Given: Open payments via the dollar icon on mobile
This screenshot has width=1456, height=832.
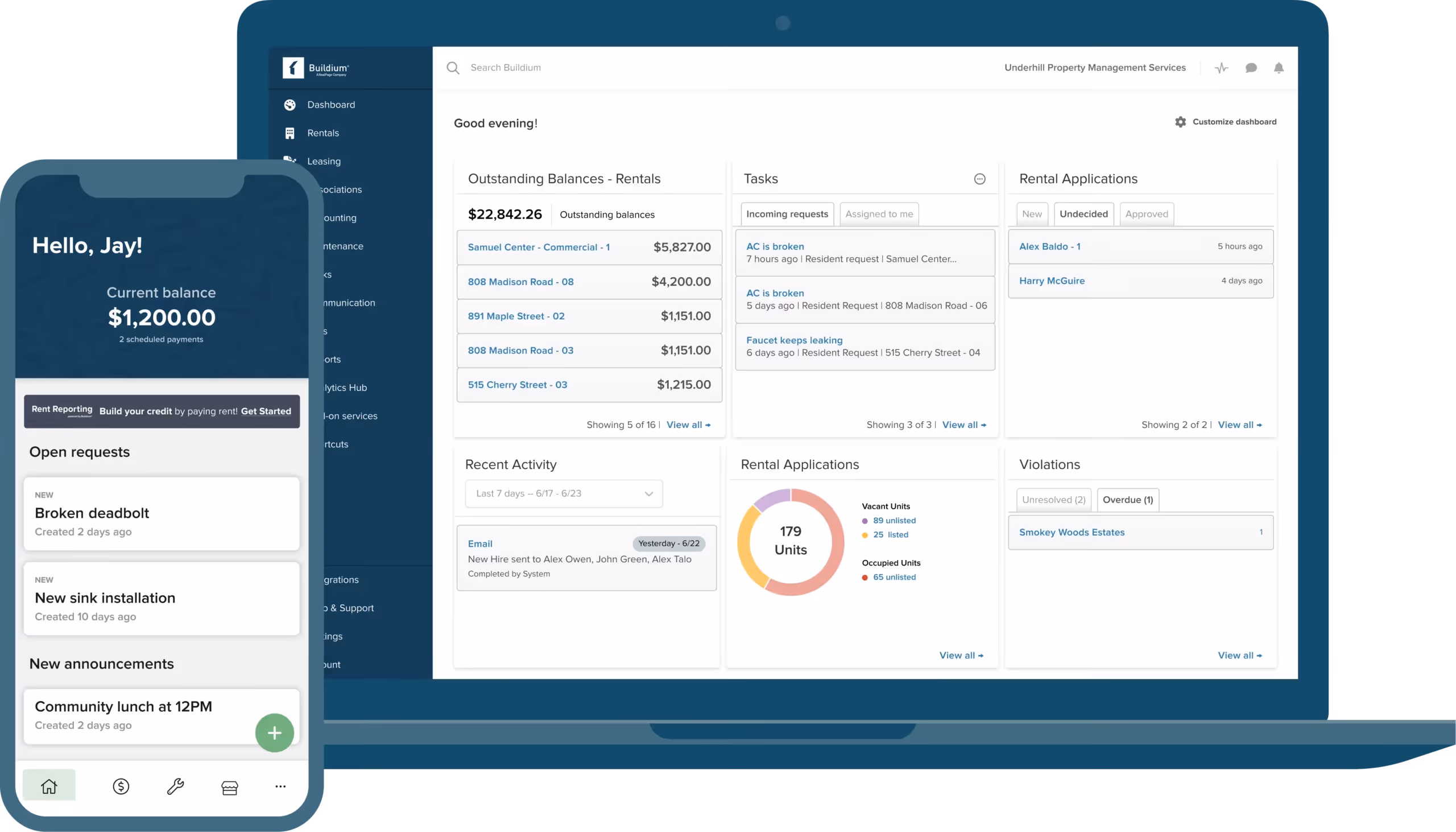Looking at the screenshot, I should point(121,786).
